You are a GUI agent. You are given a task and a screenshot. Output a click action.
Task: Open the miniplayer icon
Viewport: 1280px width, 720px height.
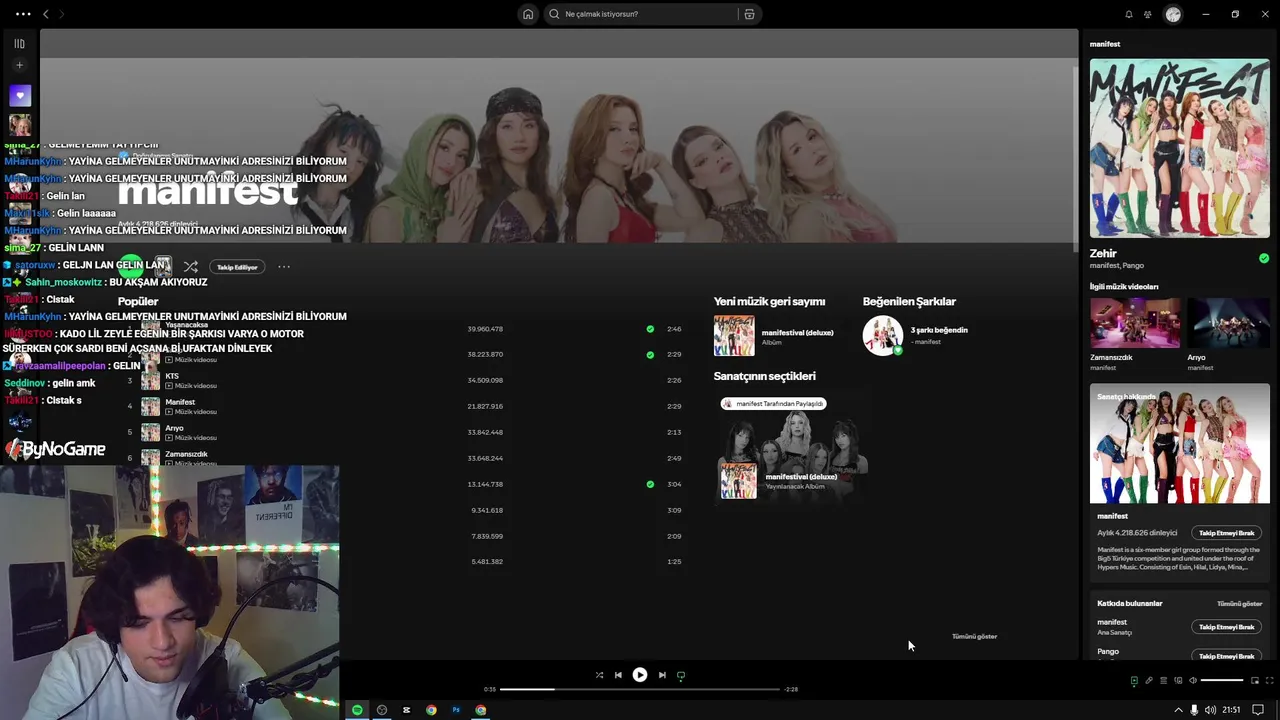point(1255,681)
